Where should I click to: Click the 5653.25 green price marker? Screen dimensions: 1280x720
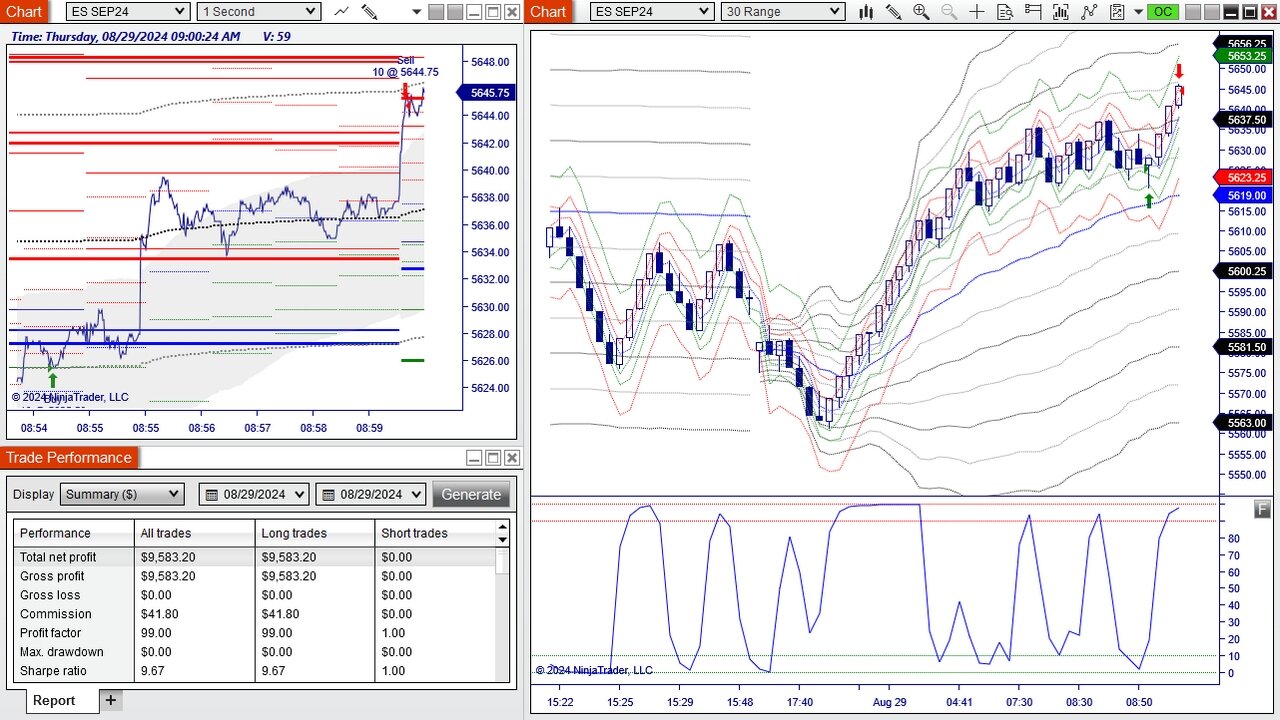tap(1241, 56)
